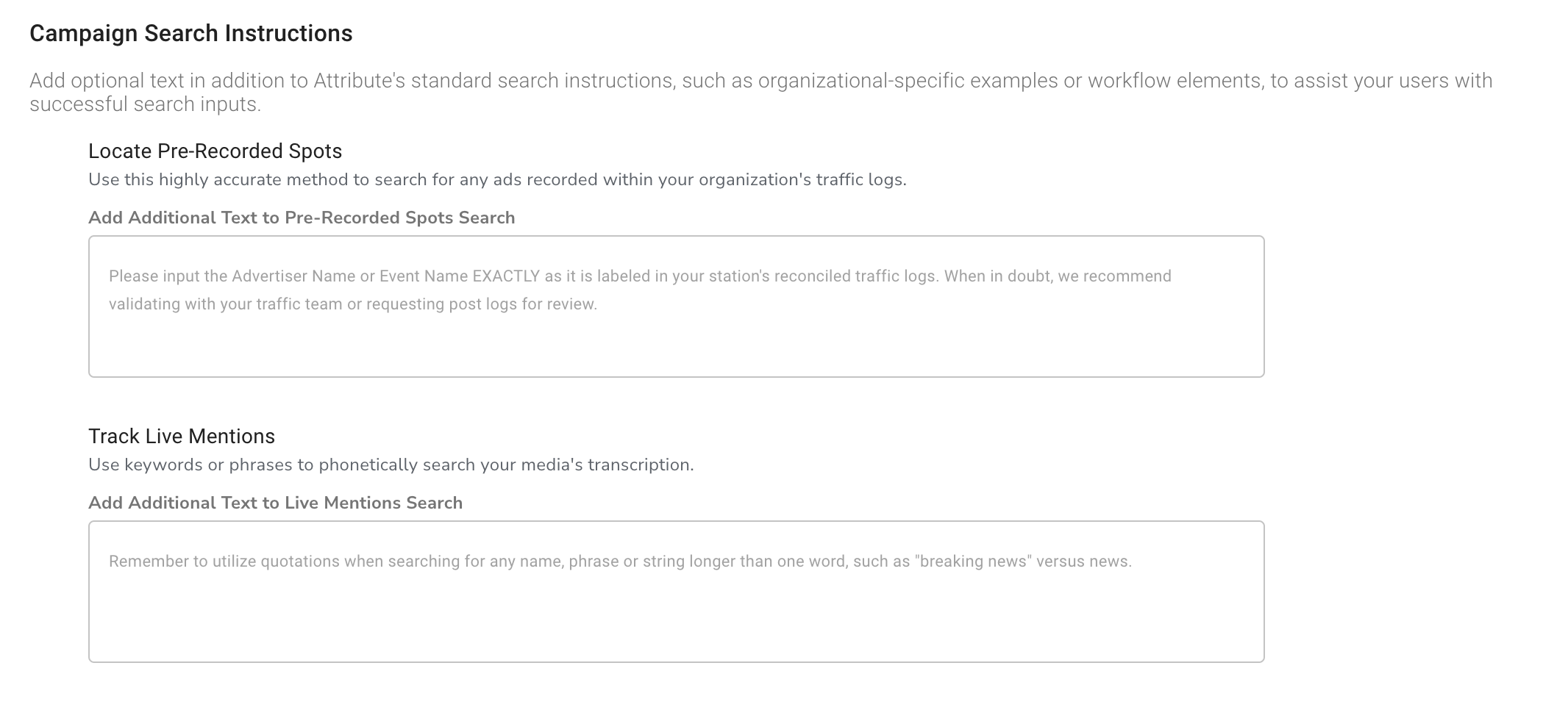Click 'successful search inputs' at the paragraph end
1568x710 pixels.
click(145, 104)
